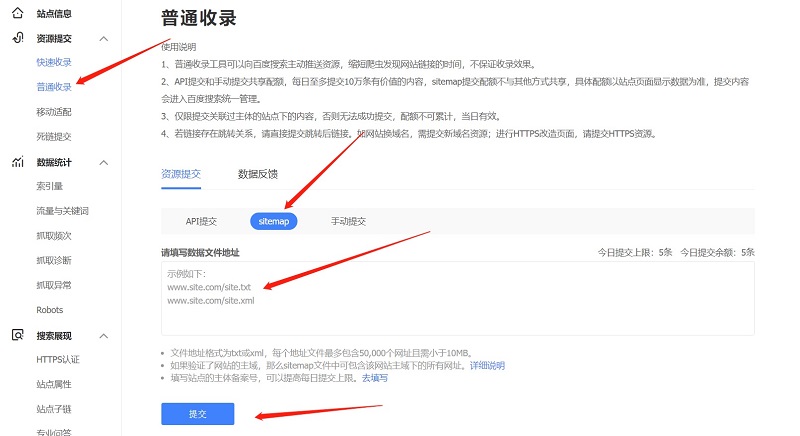Viewport: 800px width, 436px height.
Task: Click the blue 提交 button
Action: [197, 414]
